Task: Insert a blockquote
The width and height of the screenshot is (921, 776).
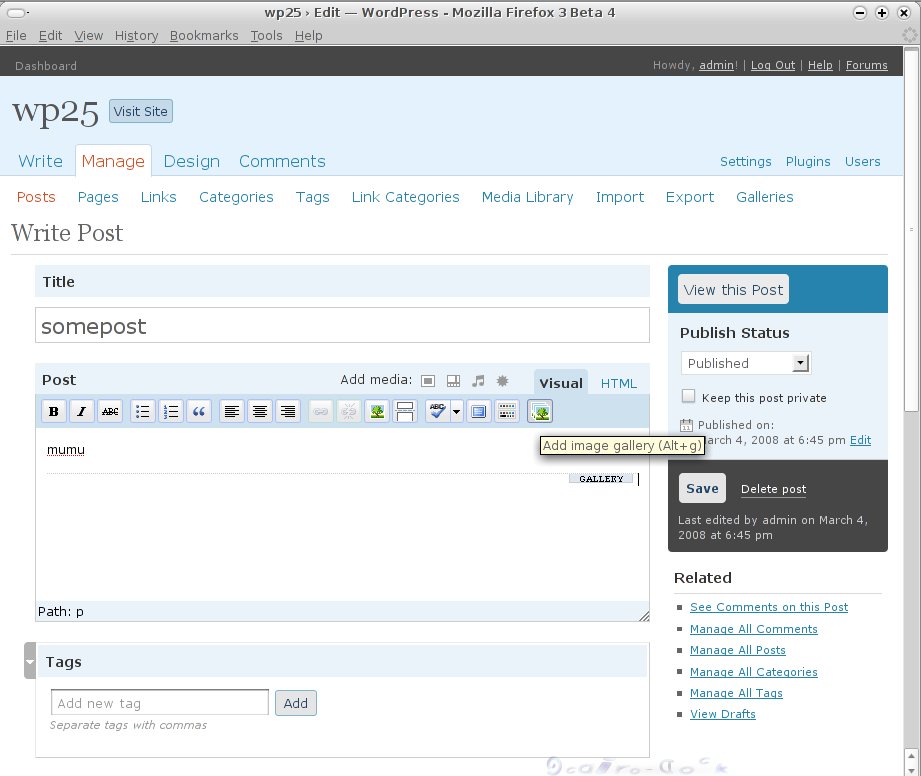Action: (x=199, y=411)
